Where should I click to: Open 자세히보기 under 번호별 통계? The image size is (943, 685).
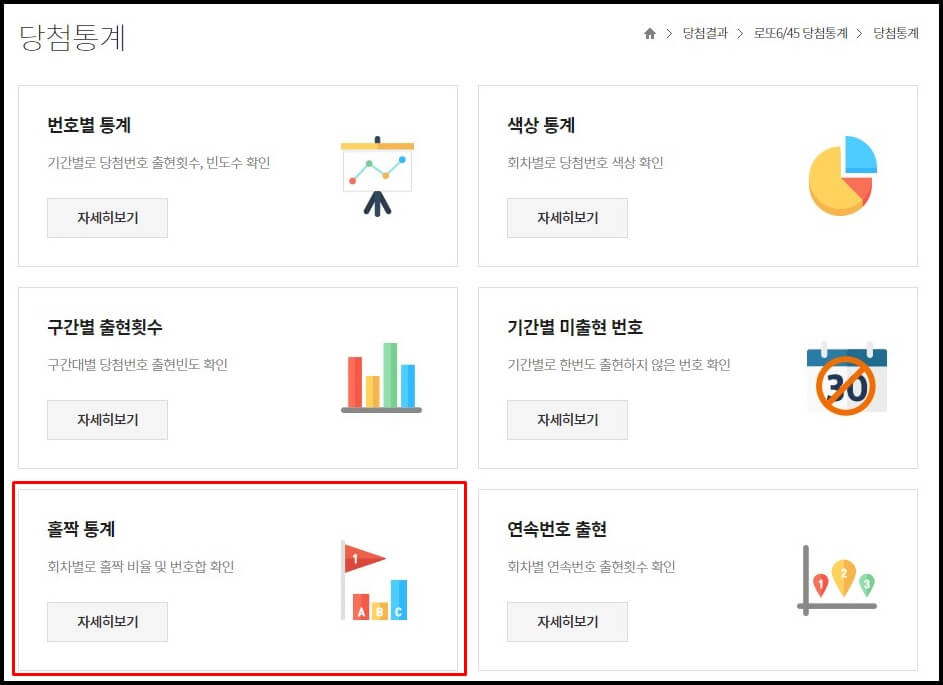click(108, 218)
